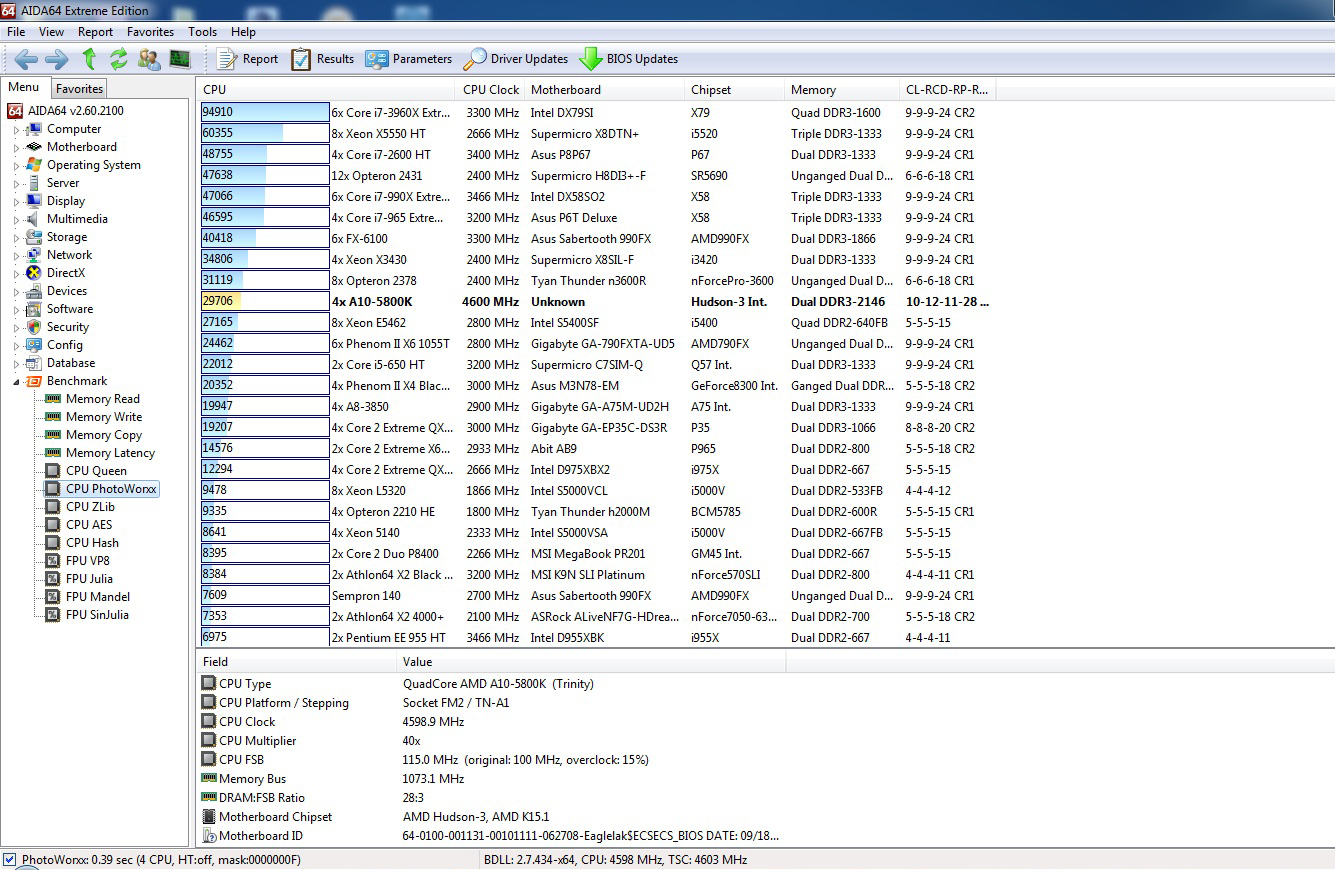
Task: Open the FPU Julia benchmark
Action: (90, 579)
